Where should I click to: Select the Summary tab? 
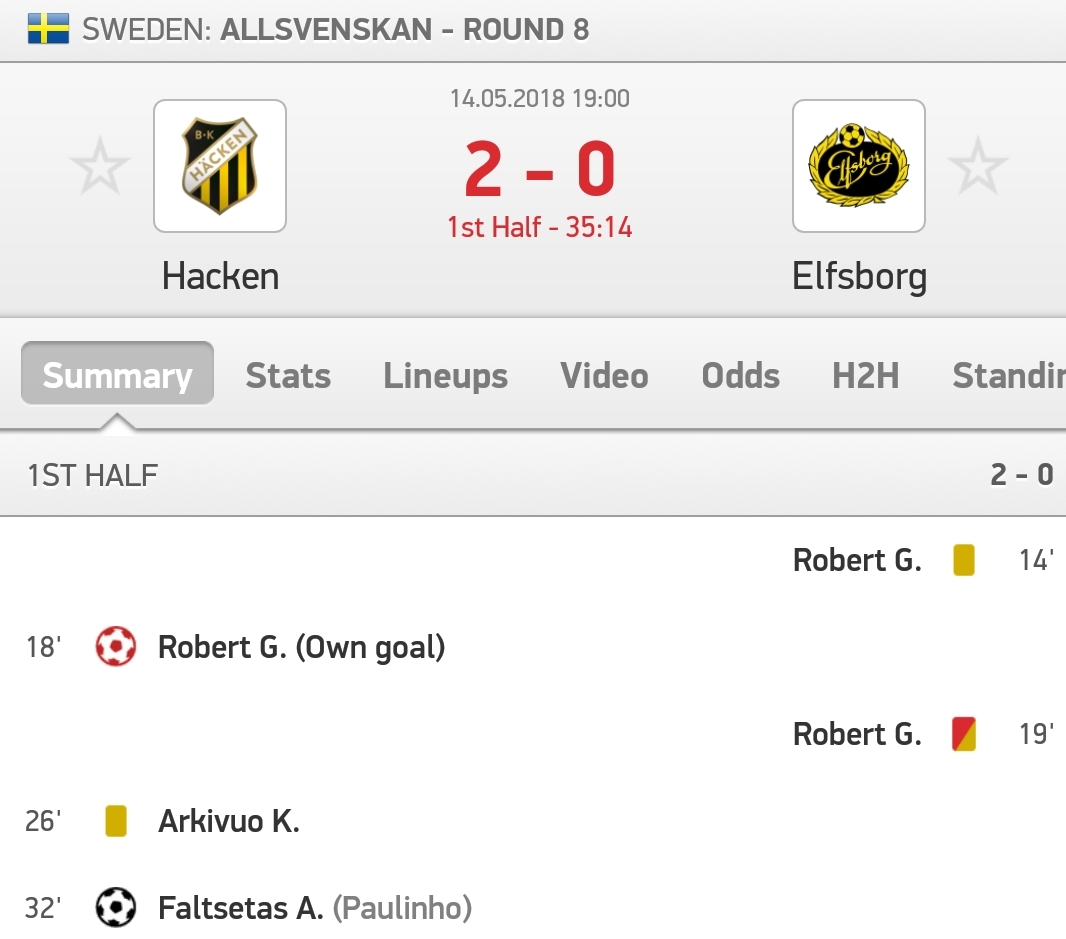click(118, 373)
